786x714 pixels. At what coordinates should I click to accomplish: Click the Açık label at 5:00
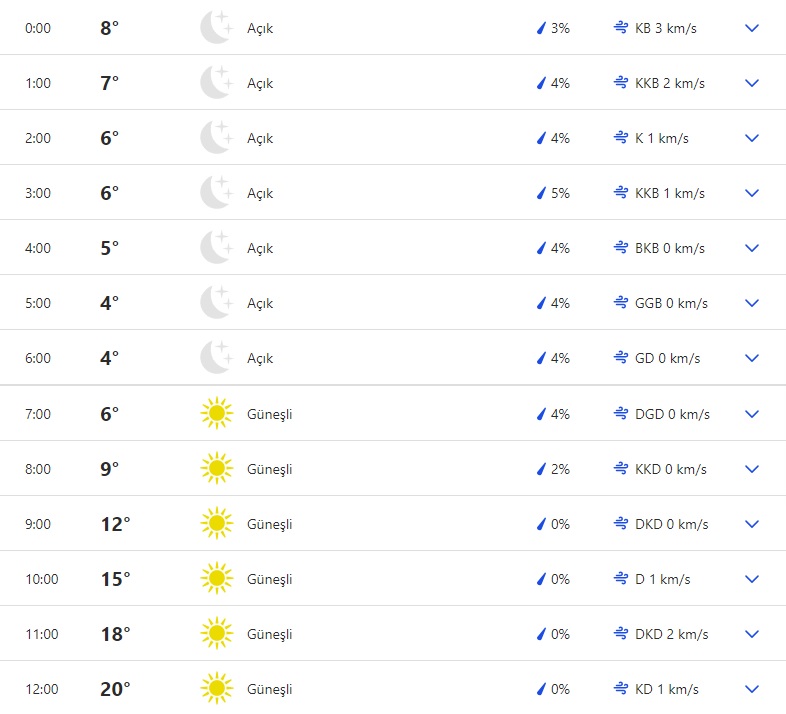[260, 303]
